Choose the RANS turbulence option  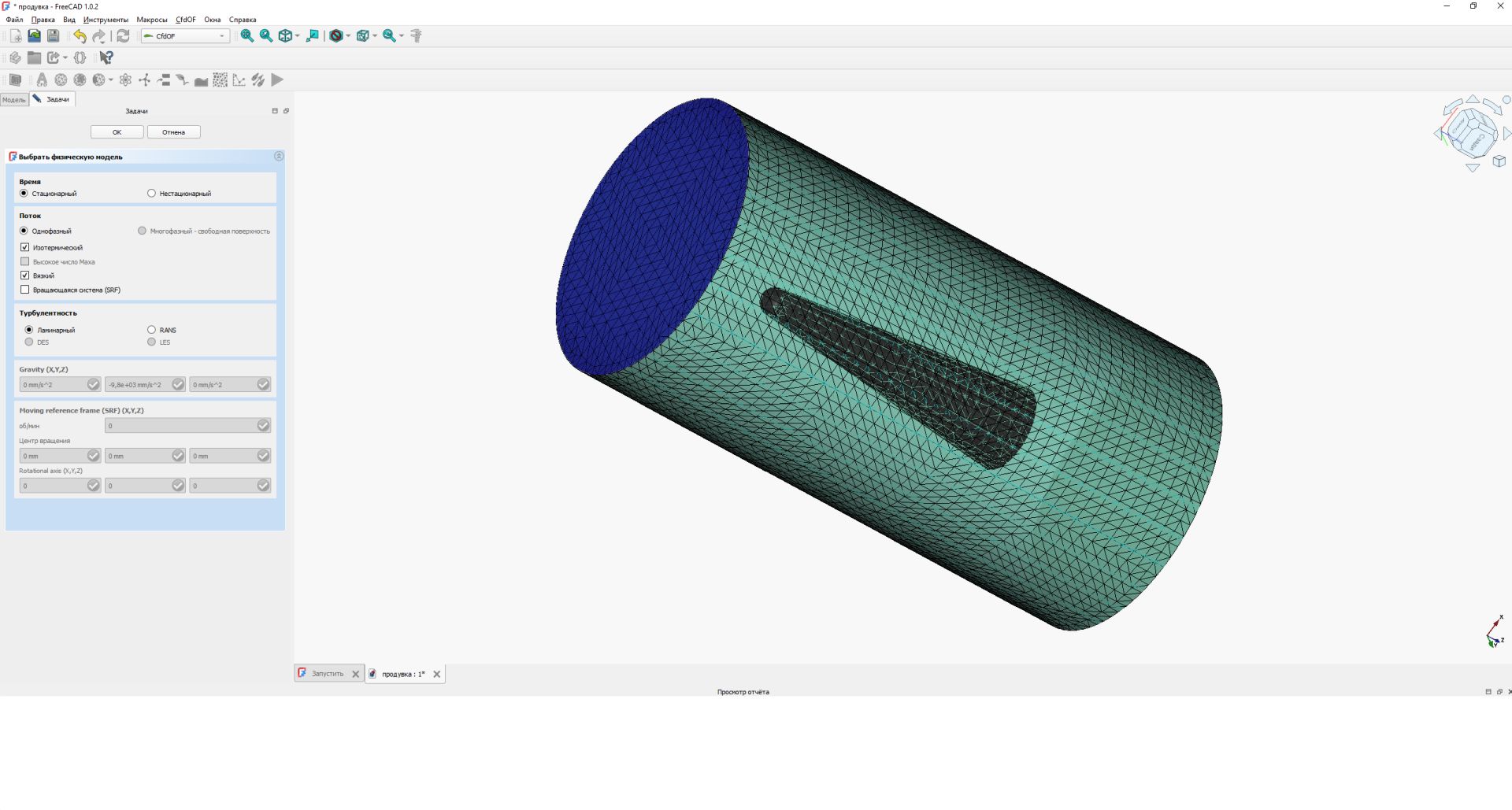pos(150,330)
